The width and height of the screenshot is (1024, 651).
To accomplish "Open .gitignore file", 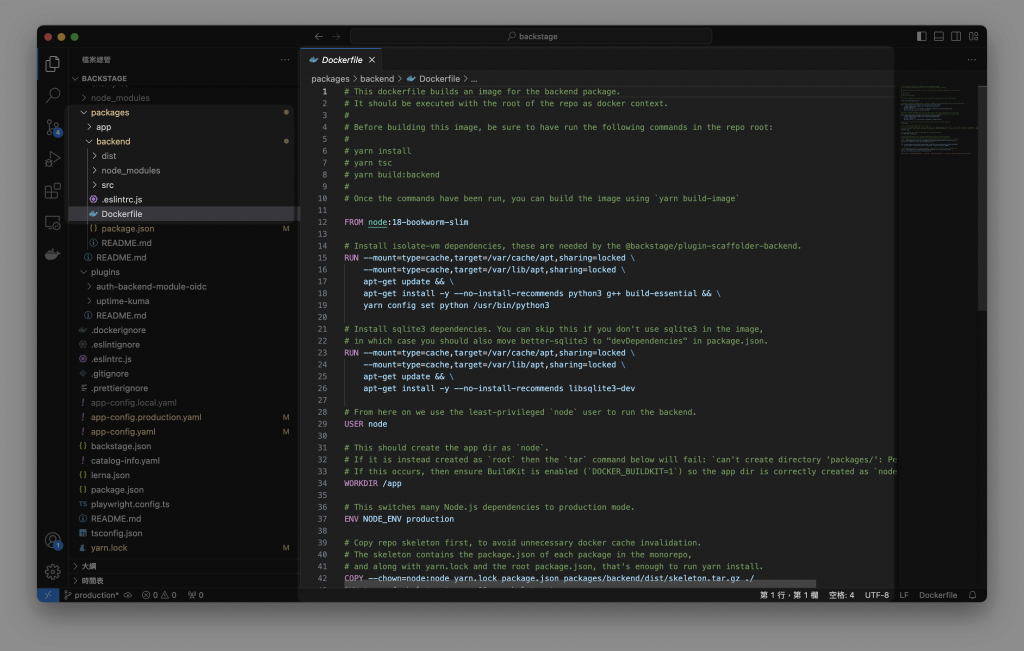I will [x=110, y=373].
